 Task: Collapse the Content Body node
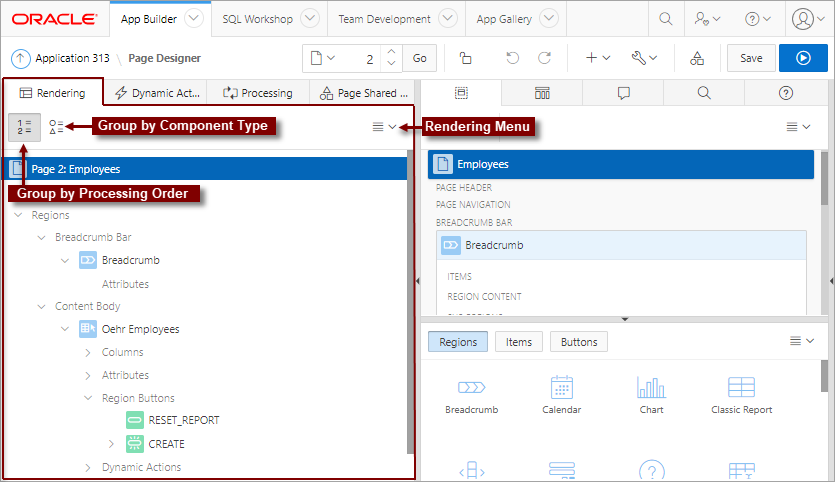coord(42,307)
